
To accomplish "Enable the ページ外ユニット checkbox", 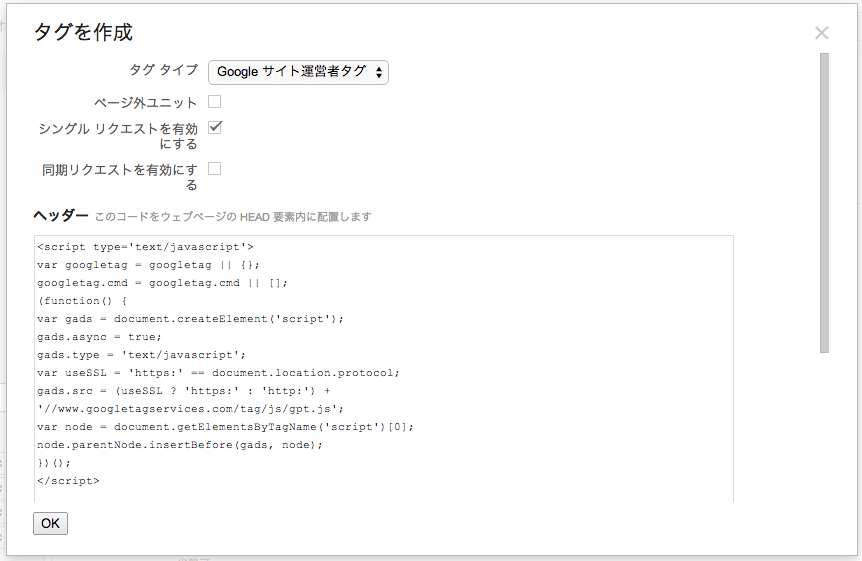I will point(215,102).
